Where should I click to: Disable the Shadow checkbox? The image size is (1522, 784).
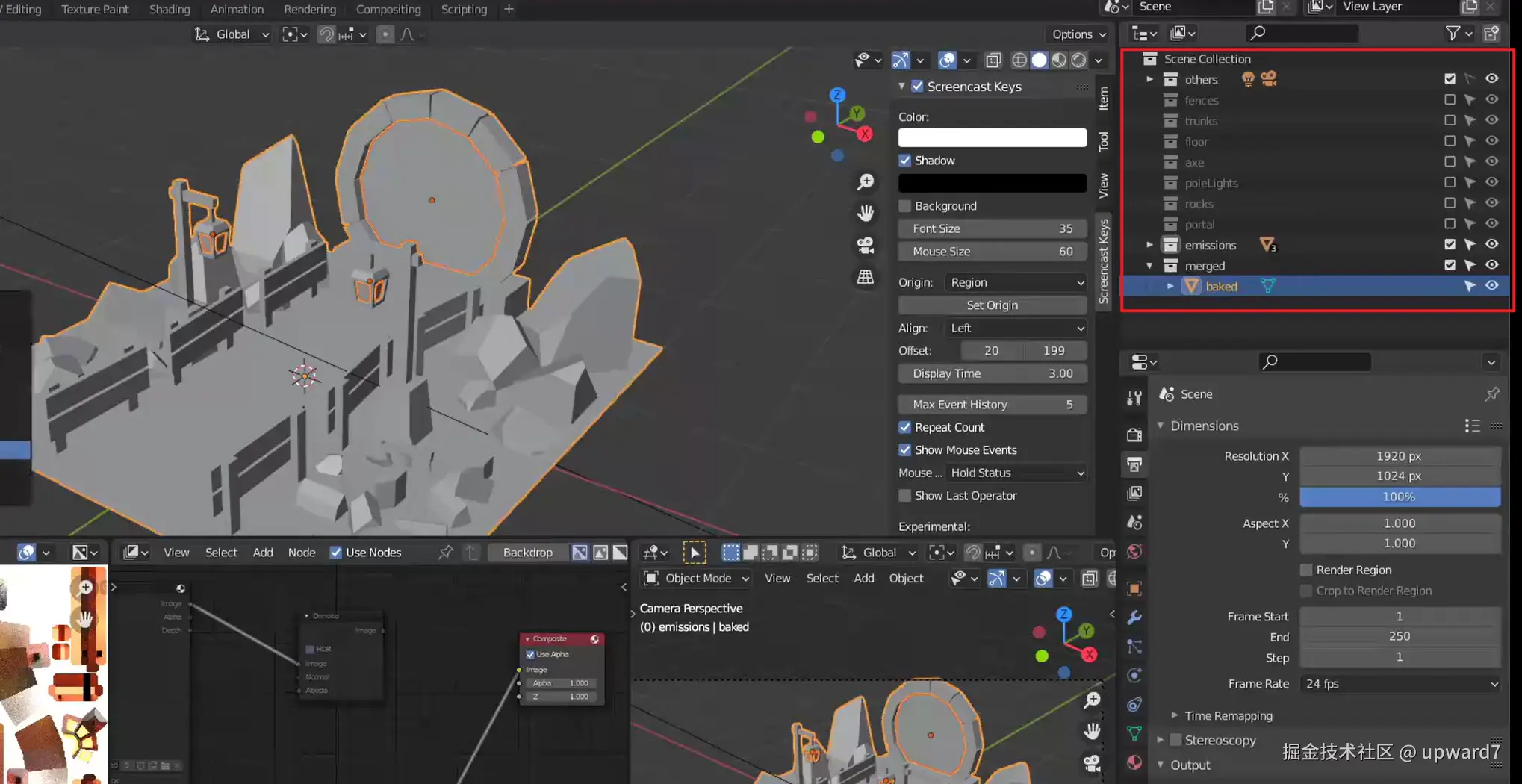click(x=905, y=161)
